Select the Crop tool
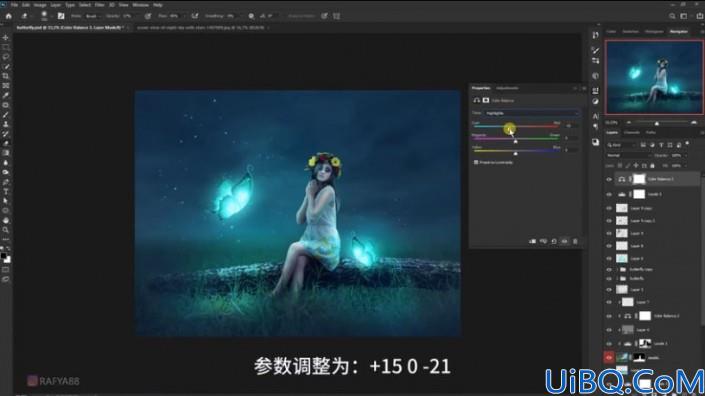Viewport: 705px width, 396px height. [x=5, y=76]
